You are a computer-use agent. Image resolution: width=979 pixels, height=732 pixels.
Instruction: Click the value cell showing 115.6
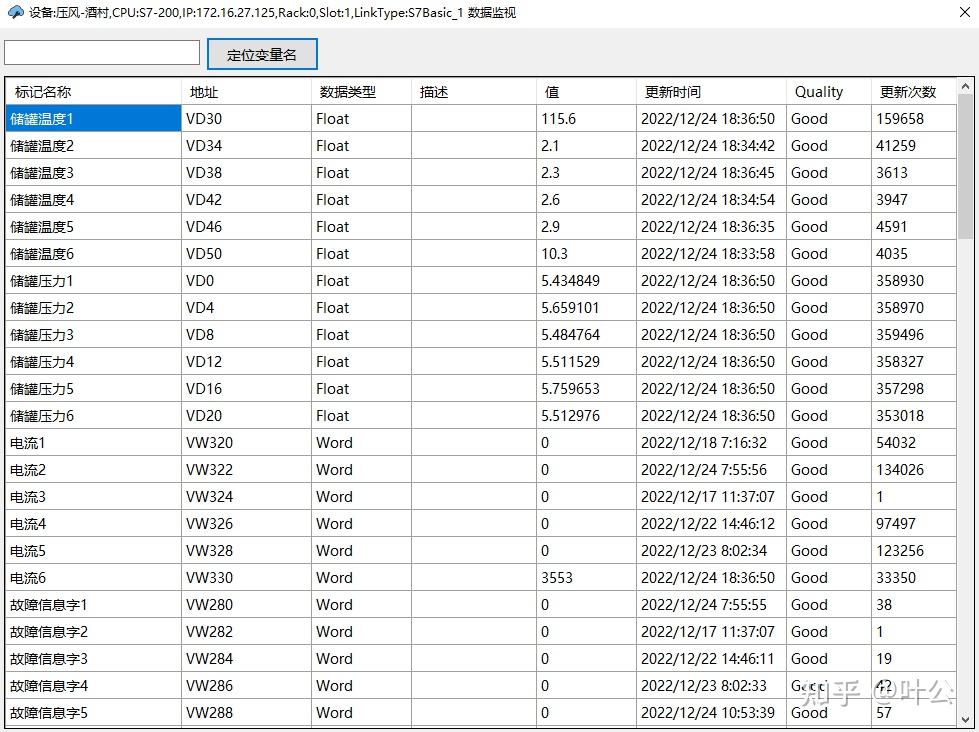(560, 118)
